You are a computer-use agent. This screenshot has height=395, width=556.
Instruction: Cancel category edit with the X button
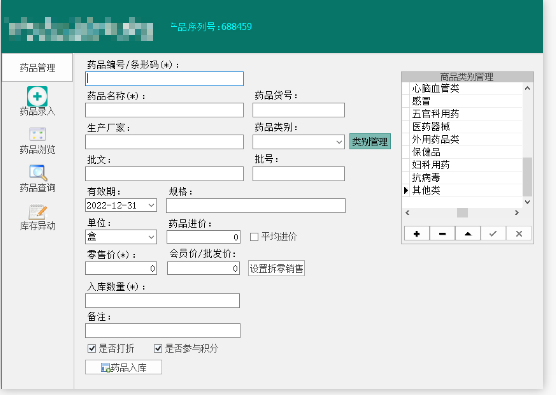519,234
